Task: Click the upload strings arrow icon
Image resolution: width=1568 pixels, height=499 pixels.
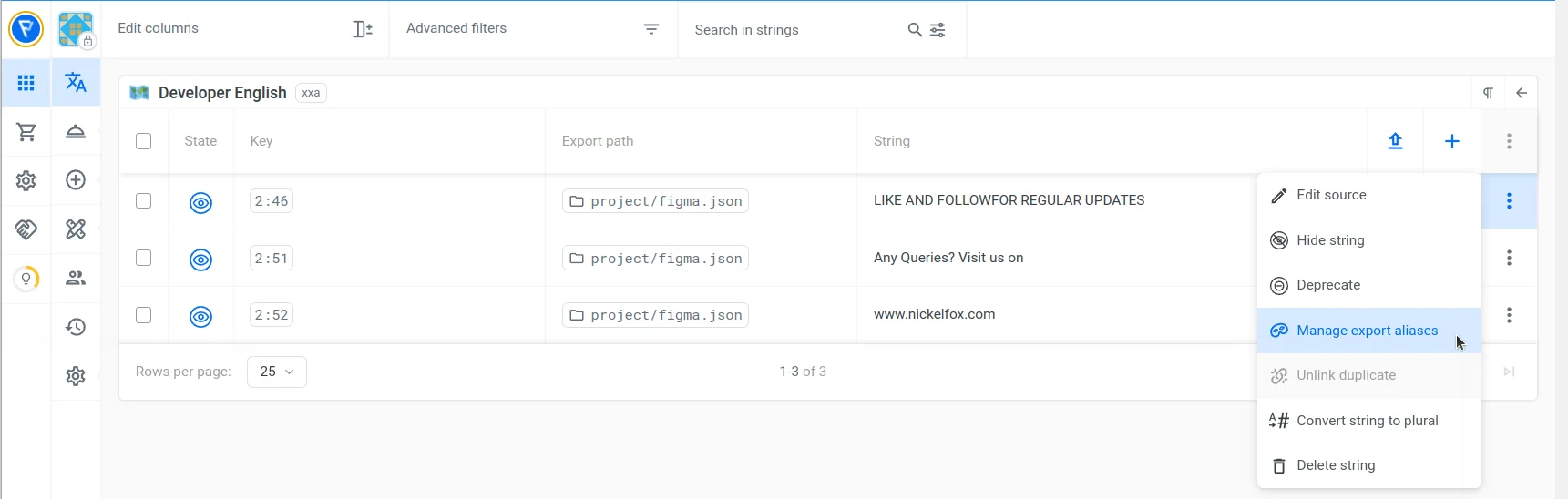Action: tap(1395, 141)
